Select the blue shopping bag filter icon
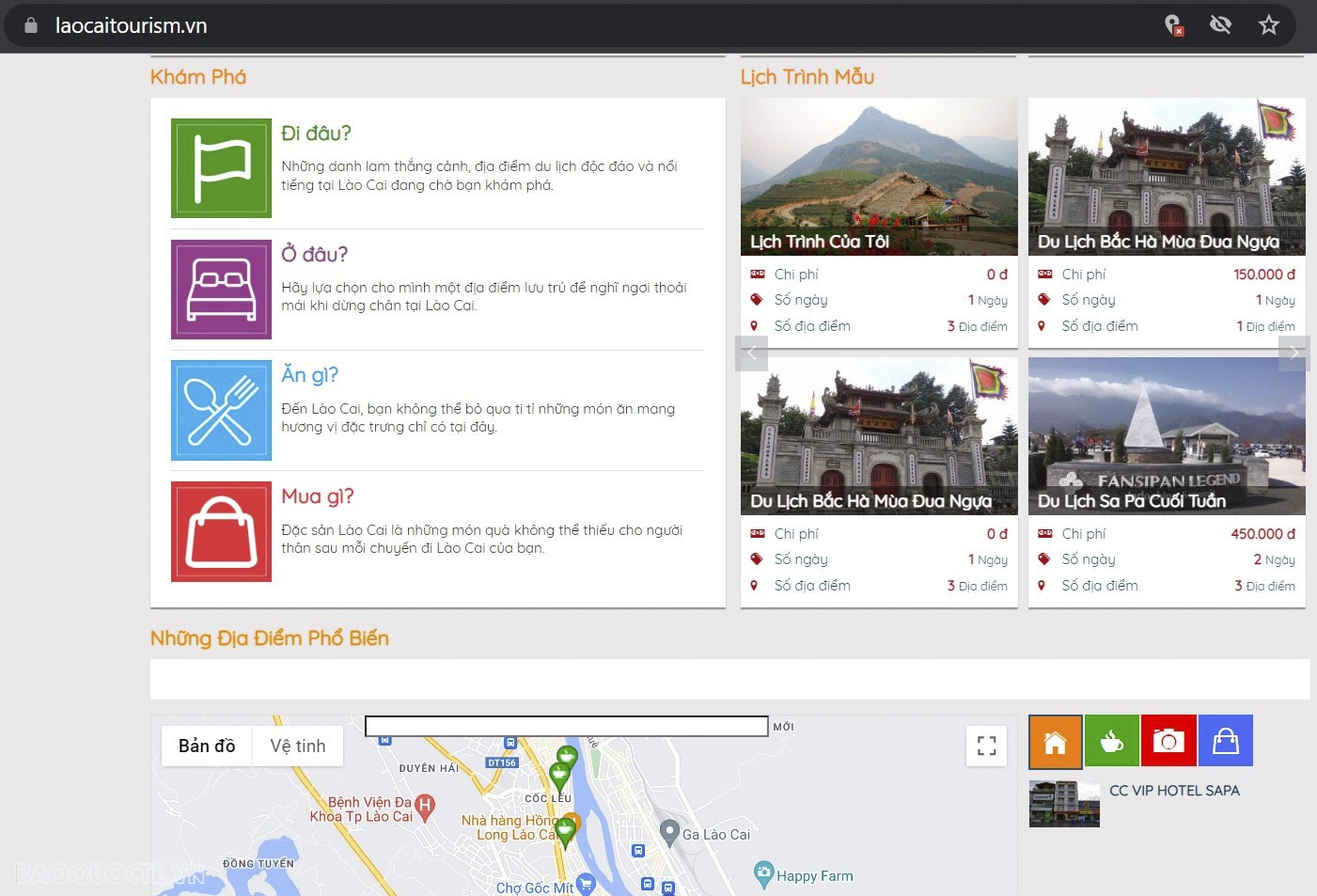Image resolution: width=1317 pixels, height=896 pixels. pos(1225,741)
